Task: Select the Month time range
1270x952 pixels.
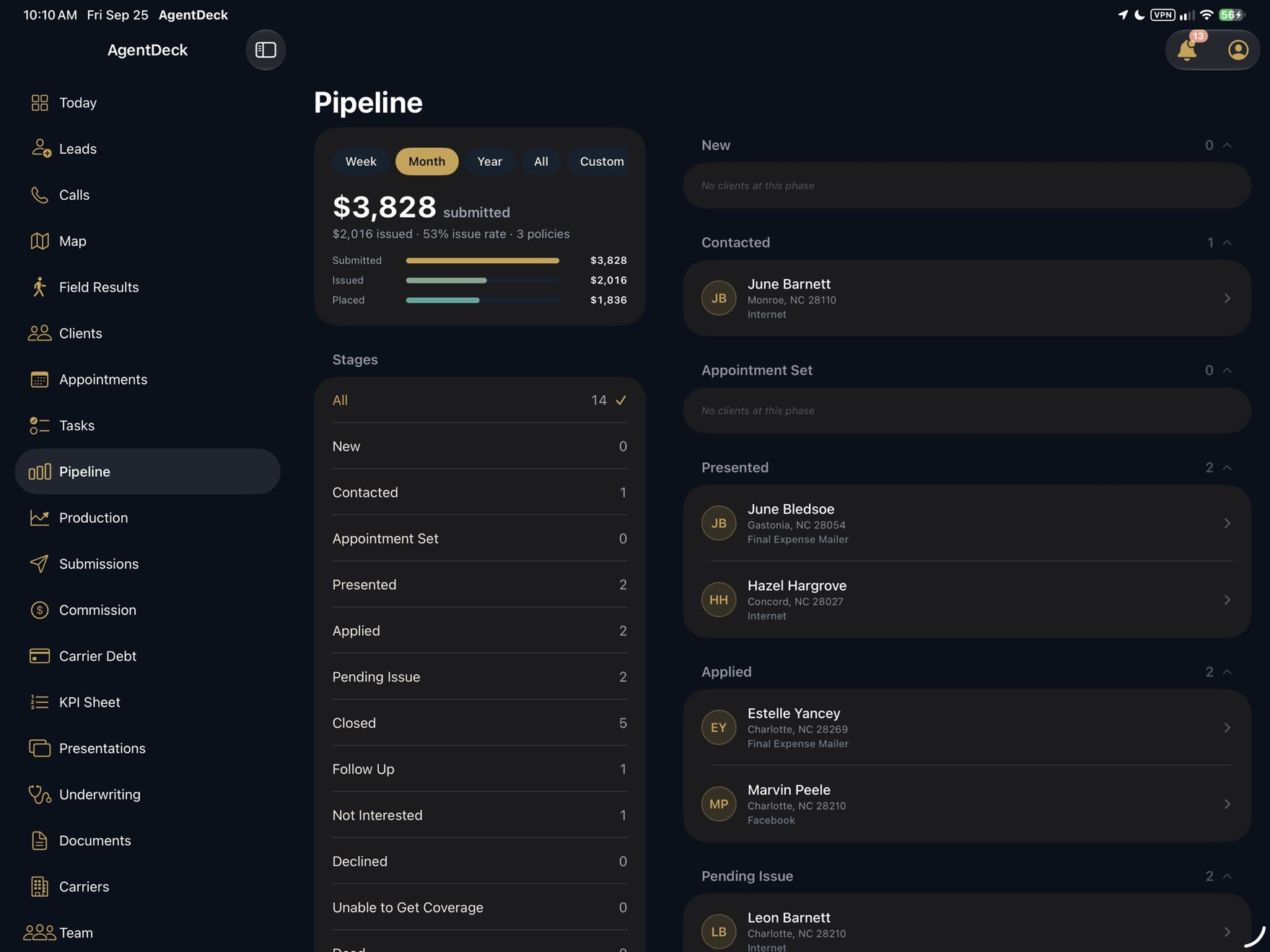Action: [x=427, y=162]
